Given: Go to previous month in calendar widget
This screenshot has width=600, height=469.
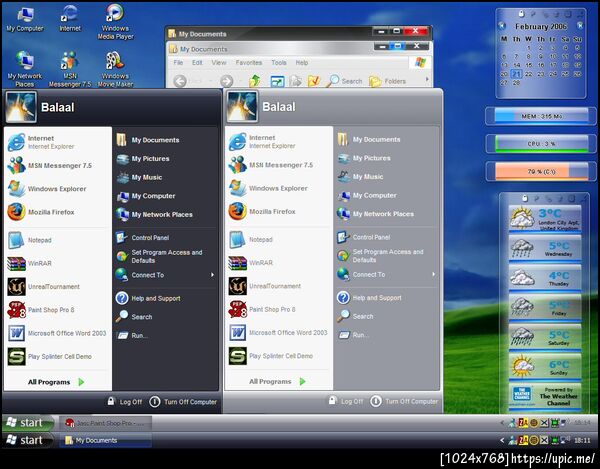Looking at the screenshot, I should 502,26.
